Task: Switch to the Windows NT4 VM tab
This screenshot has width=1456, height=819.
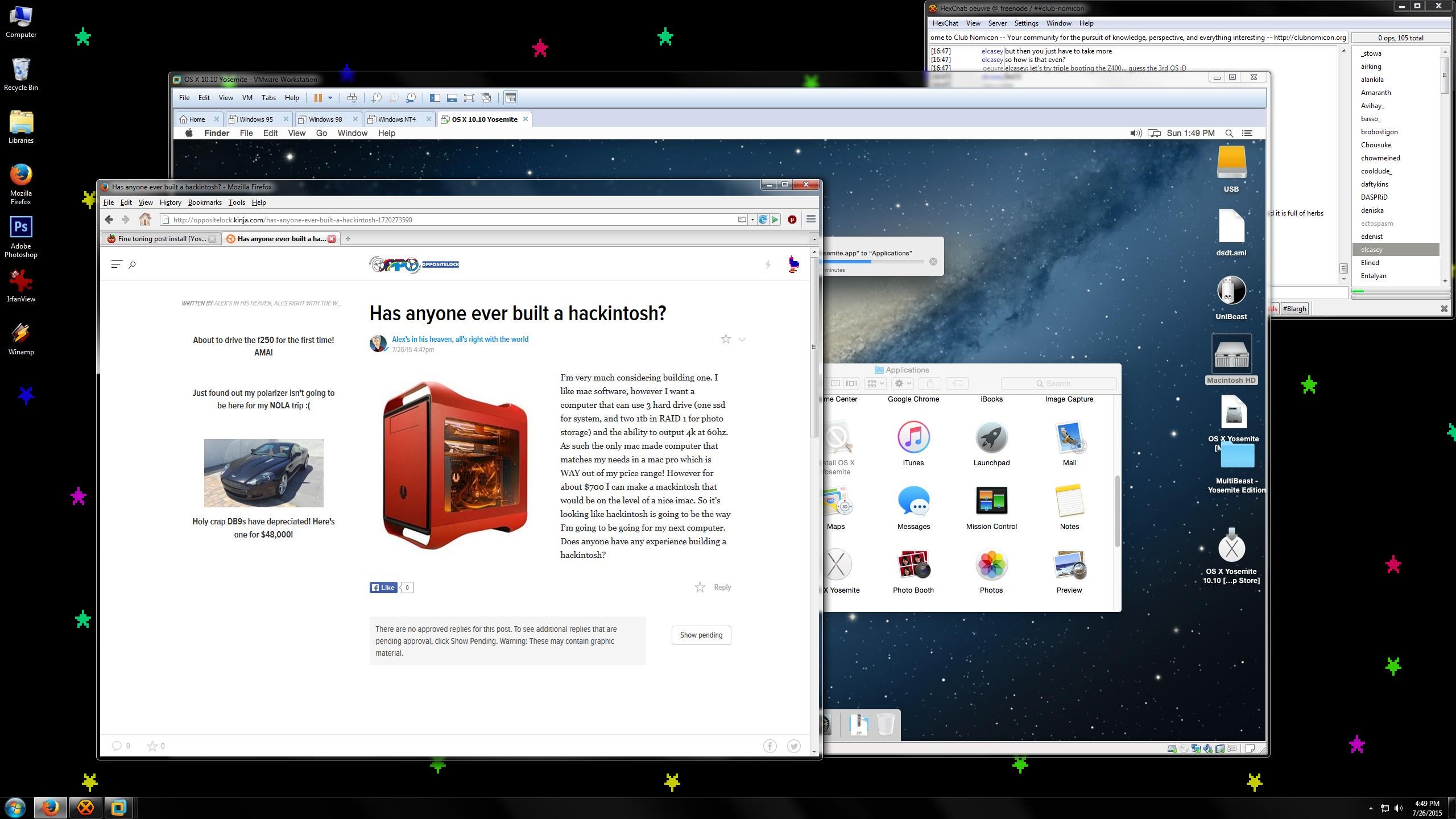Action: click(397, 119)
